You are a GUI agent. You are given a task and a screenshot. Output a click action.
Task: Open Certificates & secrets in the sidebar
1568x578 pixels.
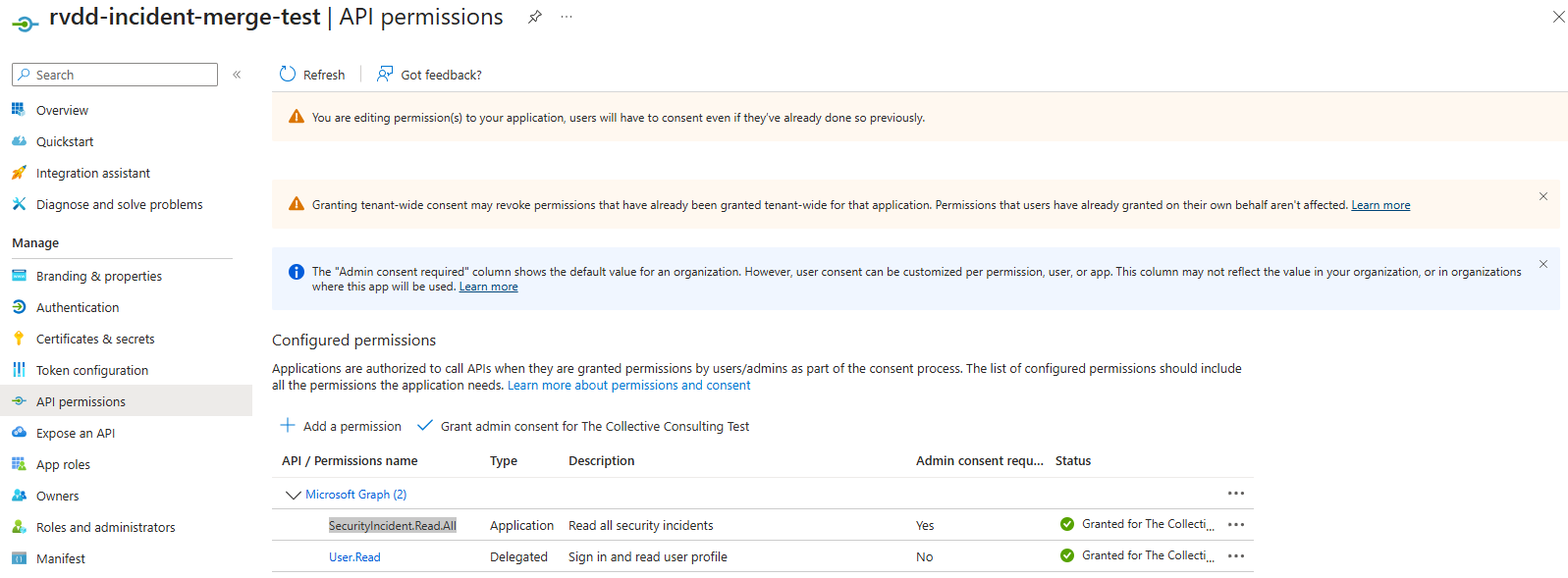click(x=95, y=339)
